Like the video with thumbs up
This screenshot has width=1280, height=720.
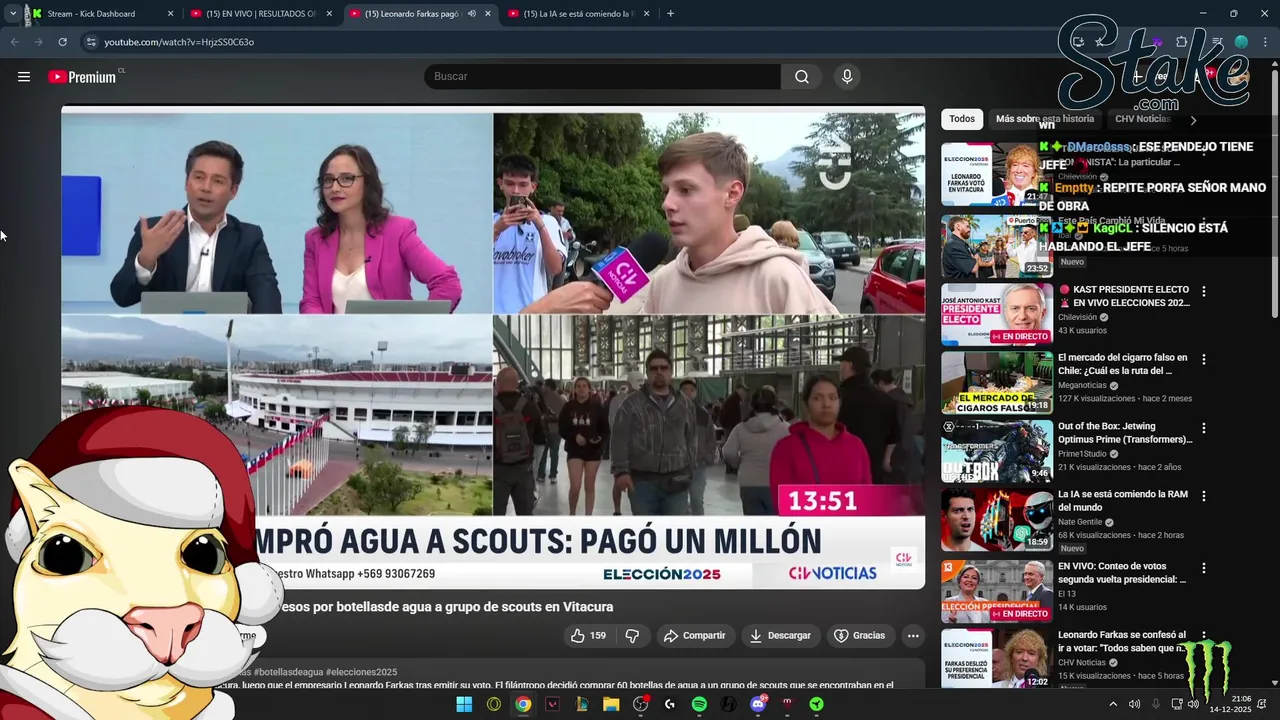pyautogui.click(x=588, y=635)
